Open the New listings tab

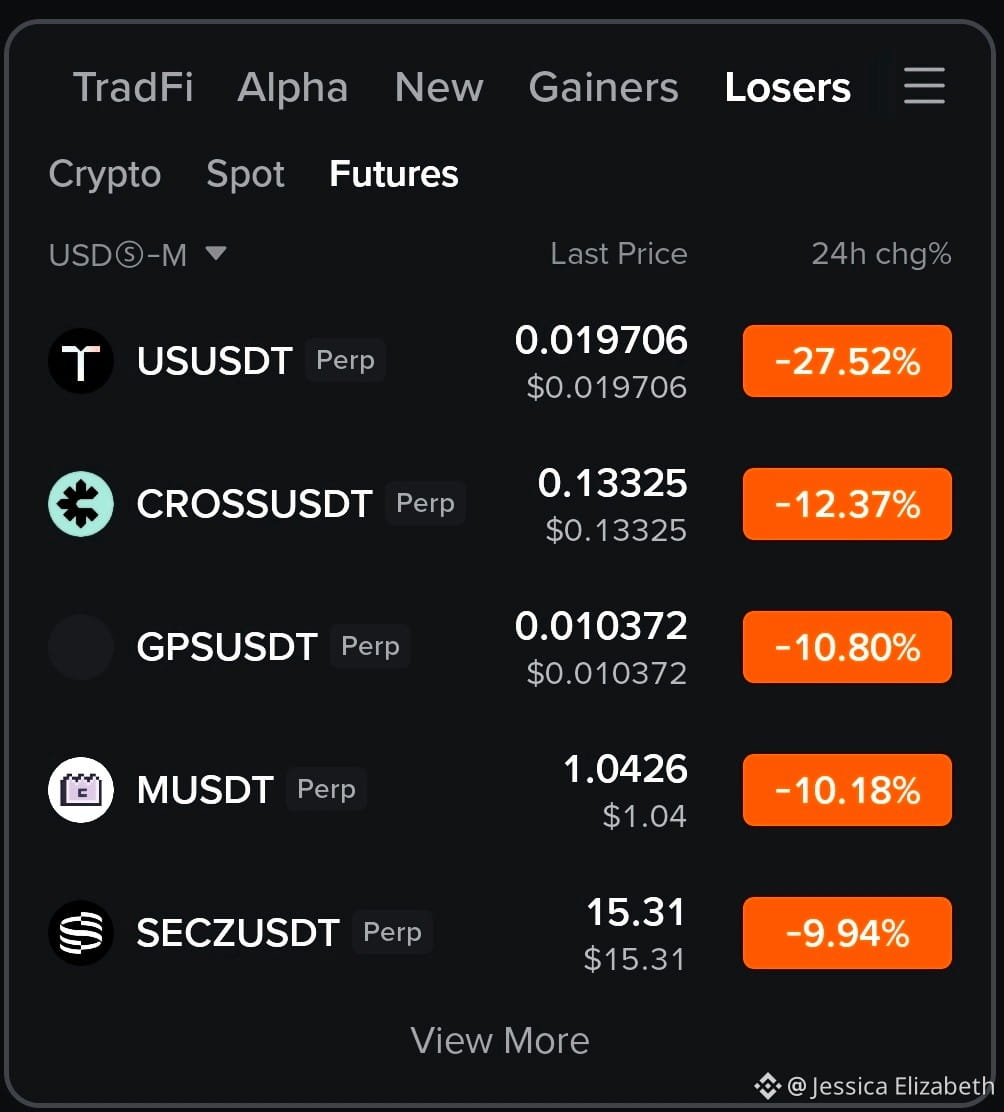(x=439, y=87)
